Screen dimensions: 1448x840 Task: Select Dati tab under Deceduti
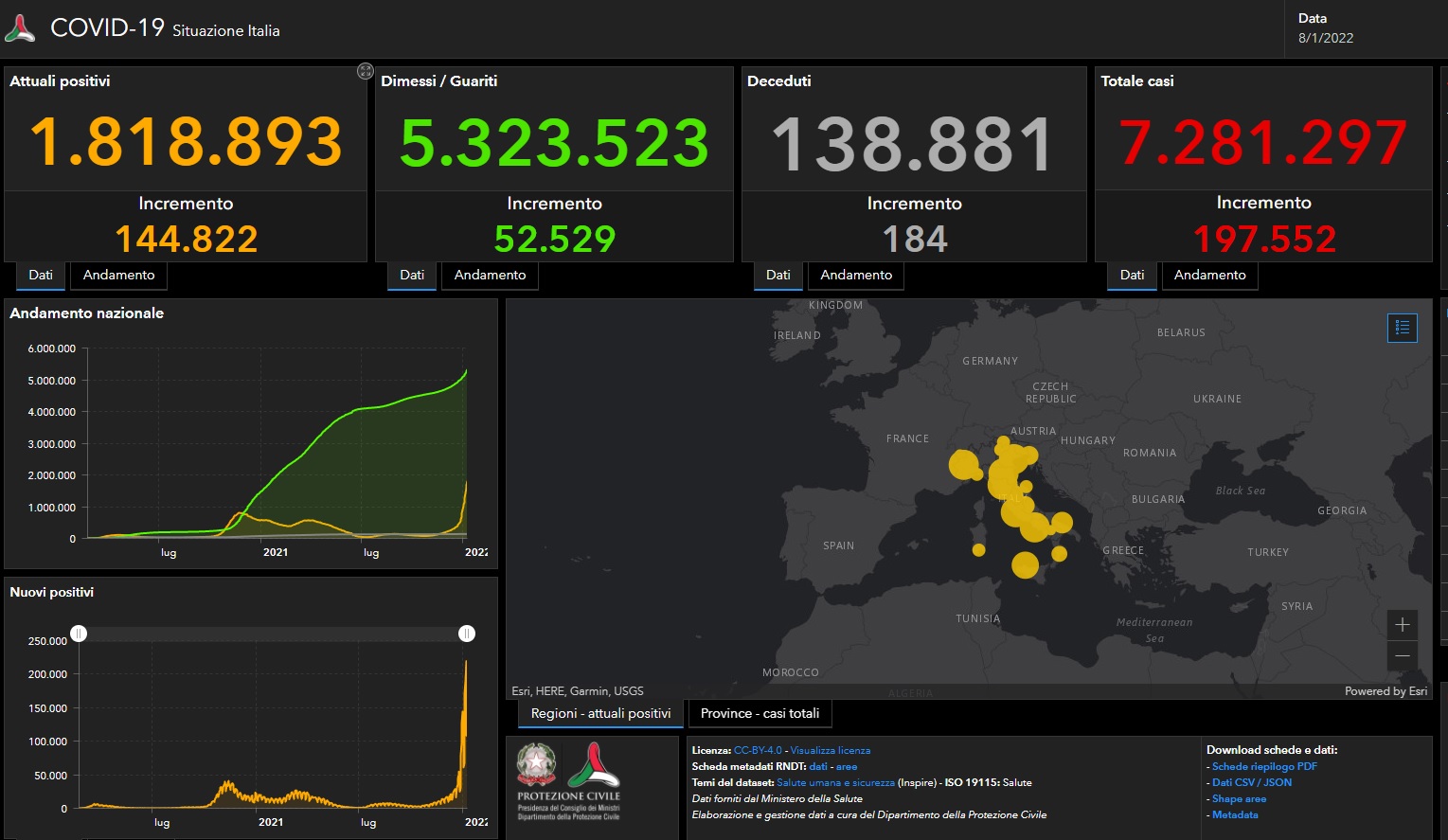pyautogui.click(x=778, y=275)
